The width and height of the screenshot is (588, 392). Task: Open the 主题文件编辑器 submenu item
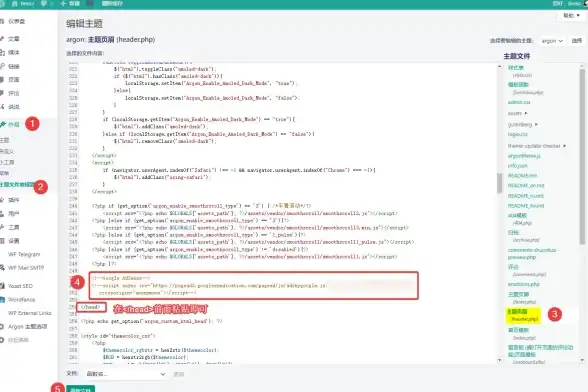pos(17,185)
